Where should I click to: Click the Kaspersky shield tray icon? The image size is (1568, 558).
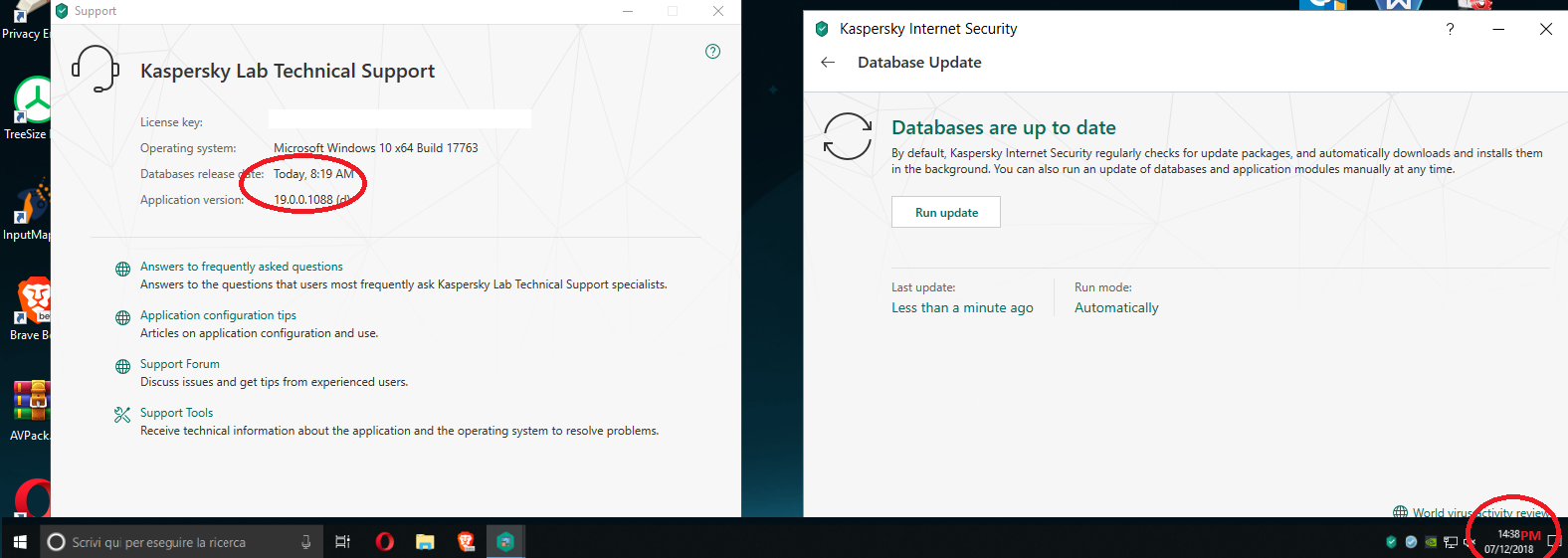(x=1391, y=542)
